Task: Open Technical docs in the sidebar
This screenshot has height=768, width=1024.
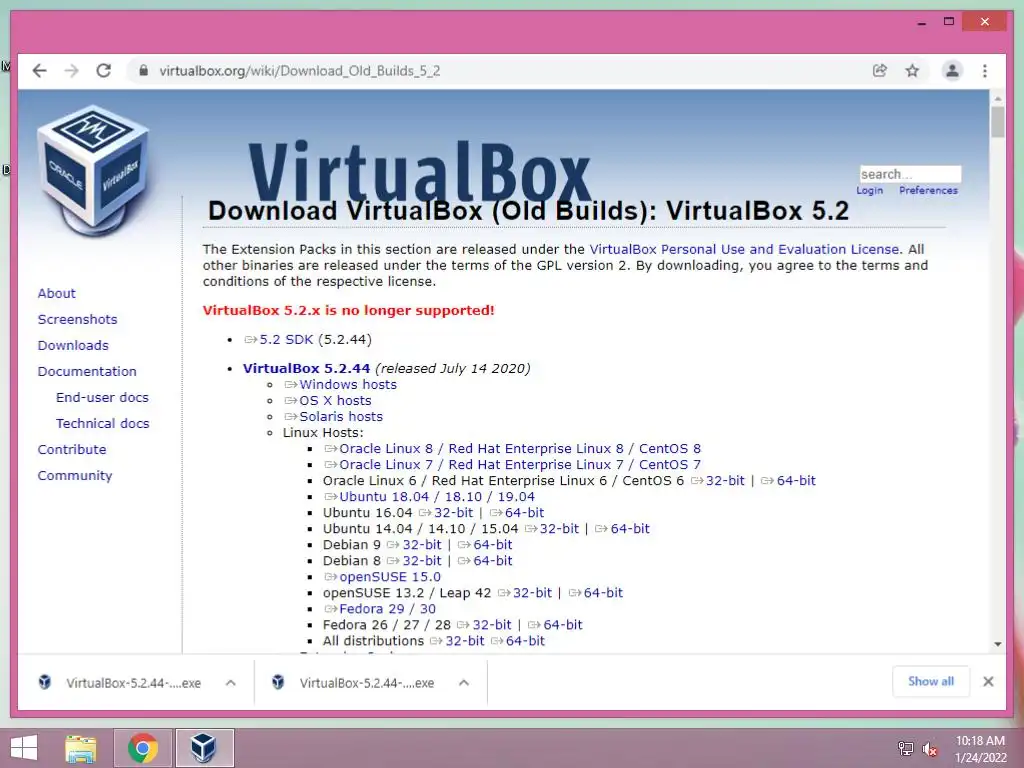Action: click(x=102, y=424)
